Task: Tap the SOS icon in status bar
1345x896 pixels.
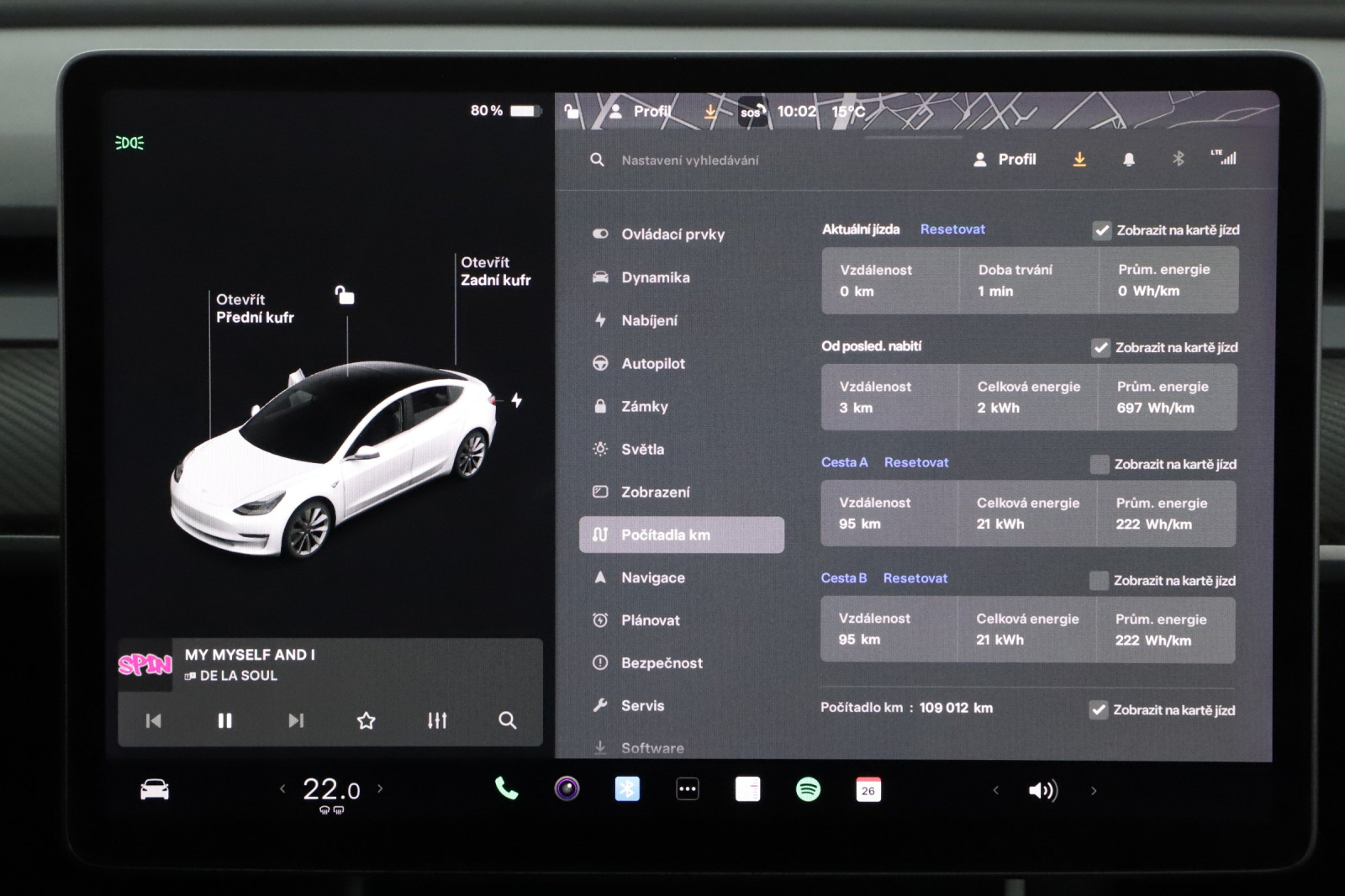Action: pyautogui.click(x=752, y=112)
